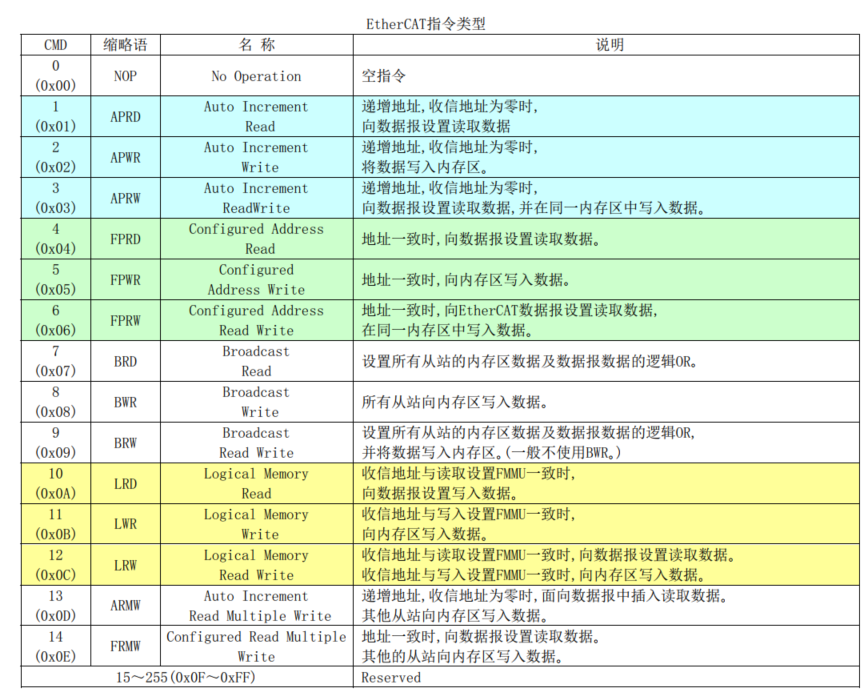Viewport: 868px width, 693px height.
Task: Click the 'FPWR' abbreviation cell
Action: point(125,280)
